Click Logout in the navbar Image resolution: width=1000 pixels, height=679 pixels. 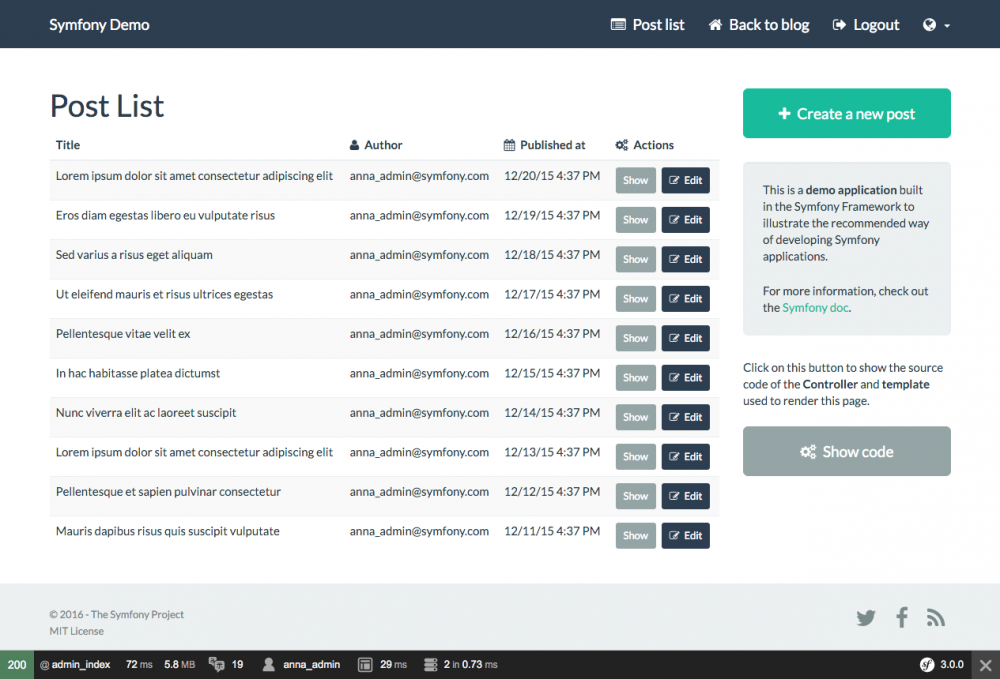pos(866,25)
